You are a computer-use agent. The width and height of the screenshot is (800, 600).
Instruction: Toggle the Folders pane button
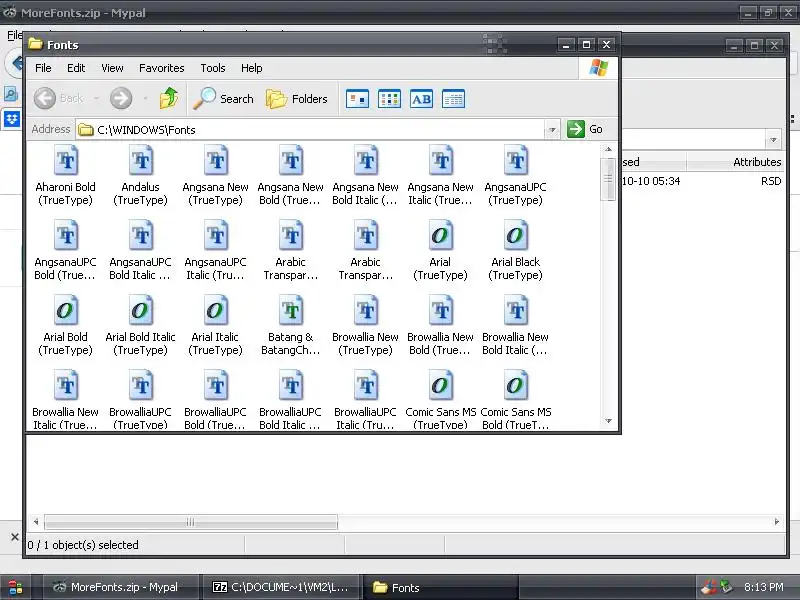(296, 98)
